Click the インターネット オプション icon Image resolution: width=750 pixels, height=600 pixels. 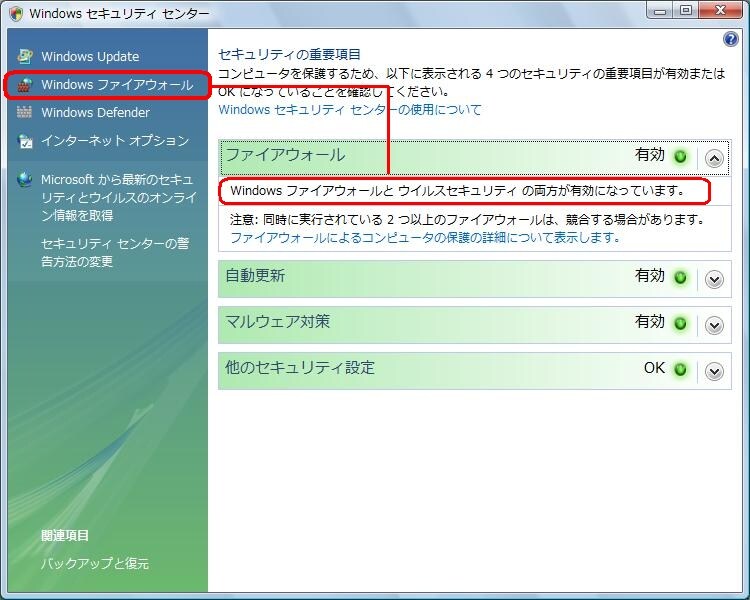pos(25,141)
